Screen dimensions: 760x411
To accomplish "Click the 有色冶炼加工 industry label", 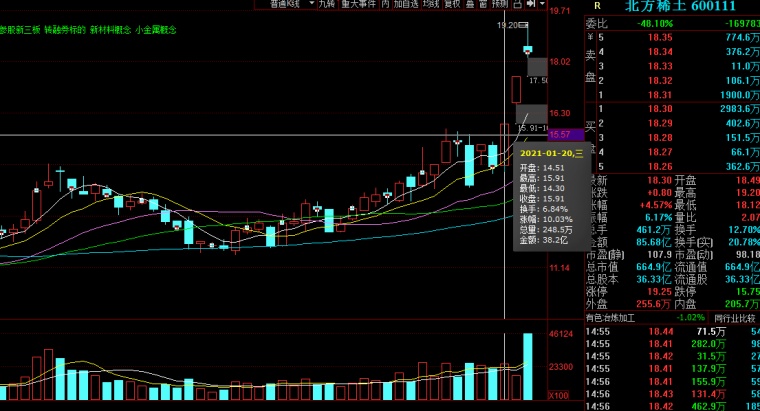I will [613, 318].
